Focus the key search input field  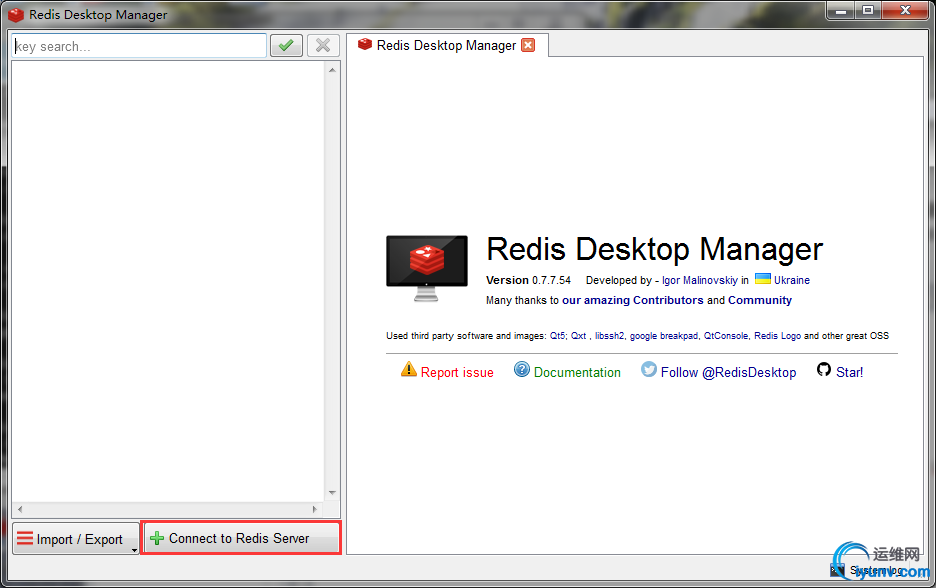coord(138,46)
